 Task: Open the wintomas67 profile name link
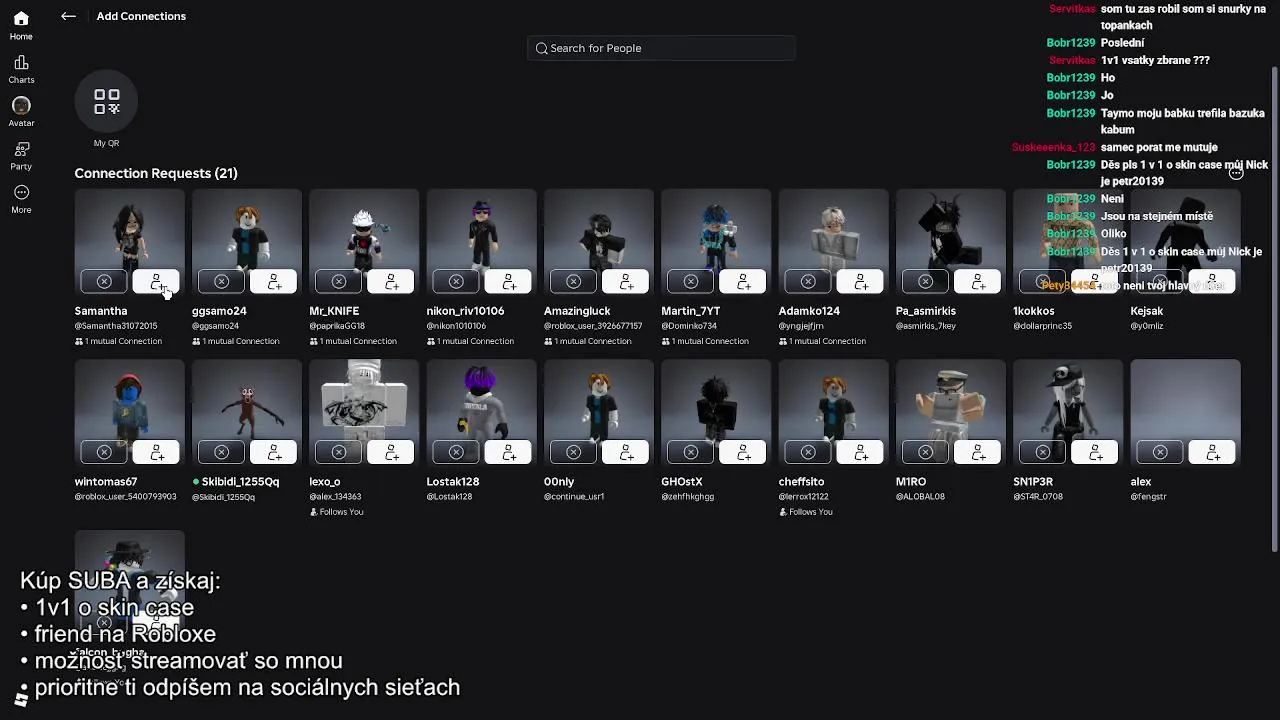(106, 482)
